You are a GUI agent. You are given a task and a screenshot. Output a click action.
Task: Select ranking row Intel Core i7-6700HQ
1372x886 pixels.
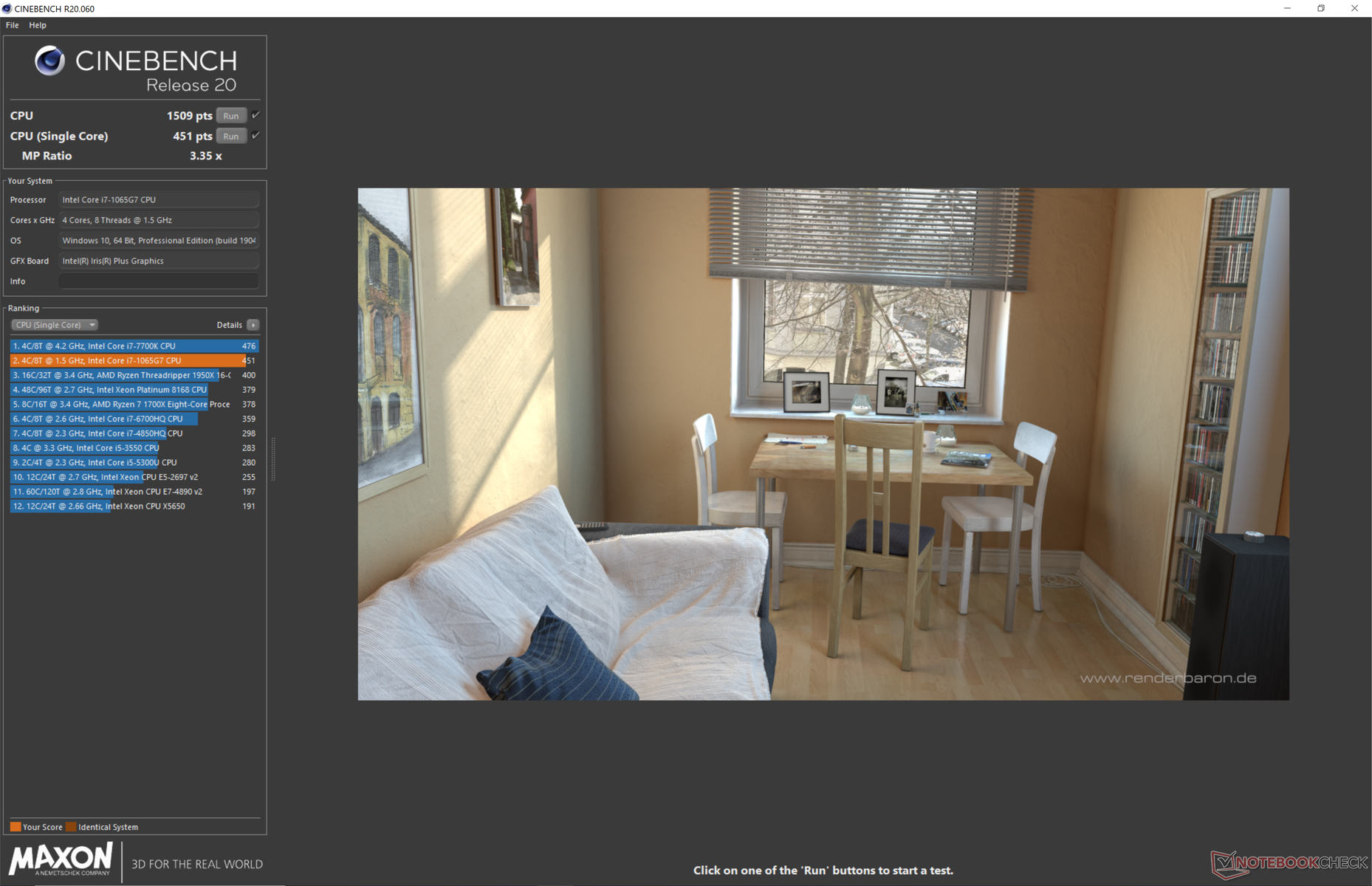pos(134,419)
